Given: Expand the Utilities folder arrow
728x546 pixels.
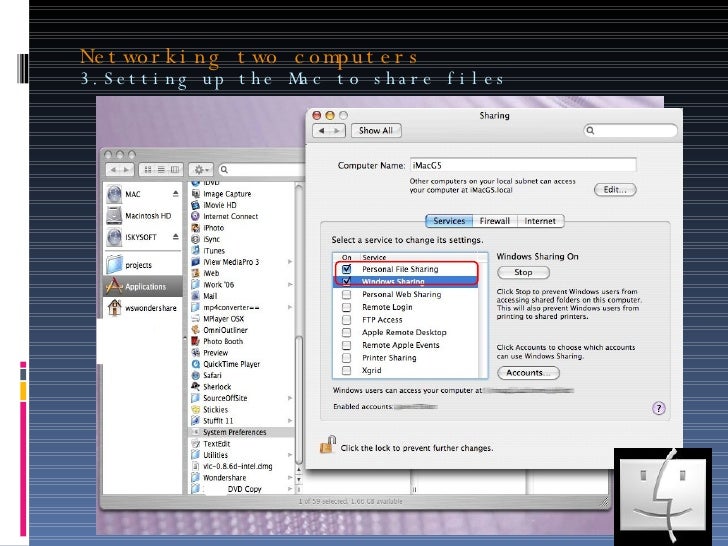Looking at the screenshot, I should [290, 455].
